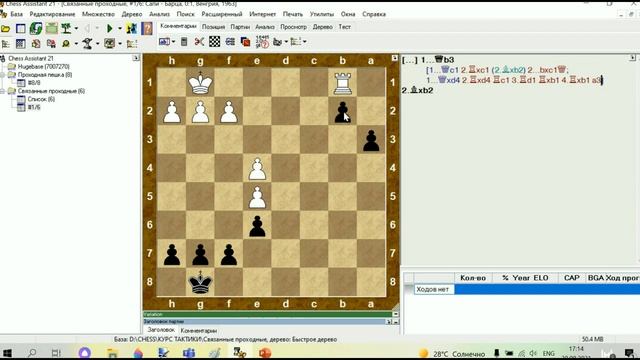The image size is (640, 360).
Task: Click the horizontal lines alignment icon
Action: (x=230, y=42)
